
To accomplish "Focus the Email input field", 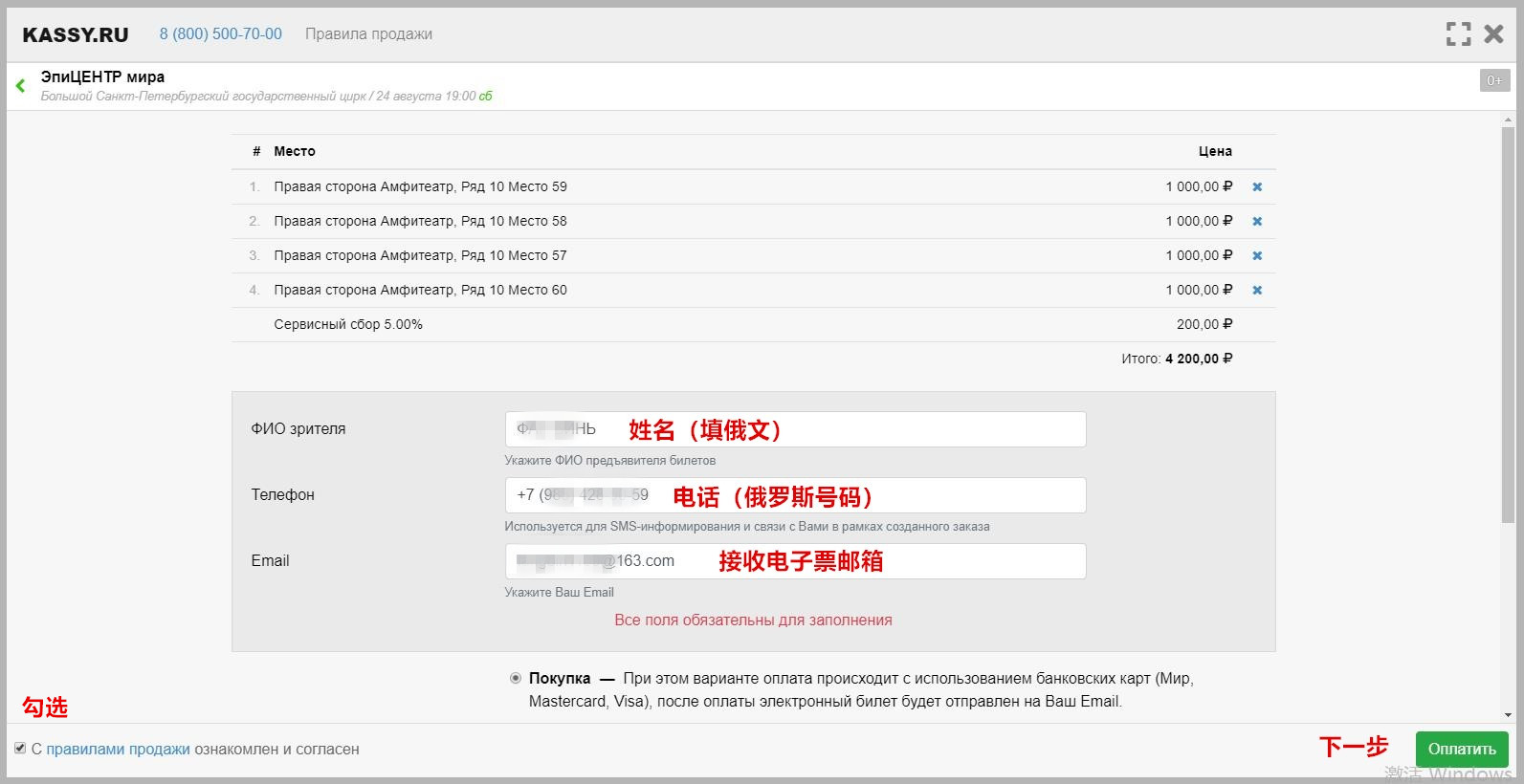I will click(x=795, y=561).
